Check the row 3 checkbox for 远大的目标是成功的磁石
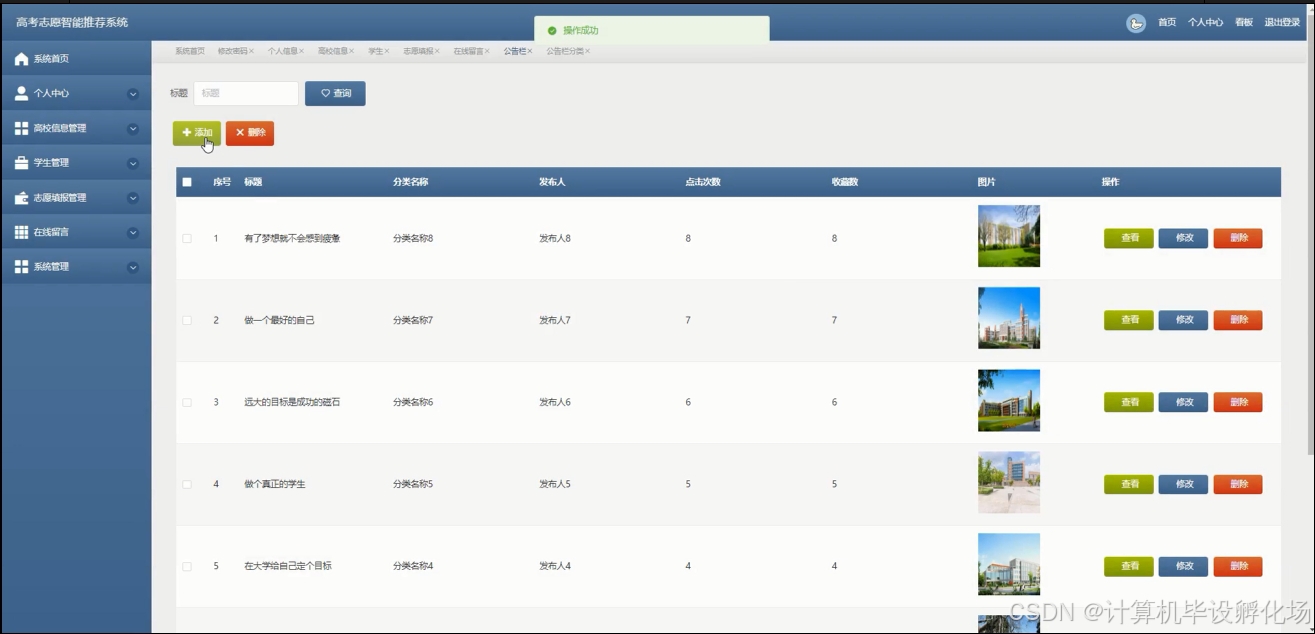1315x634 pixels. [187, 402]
